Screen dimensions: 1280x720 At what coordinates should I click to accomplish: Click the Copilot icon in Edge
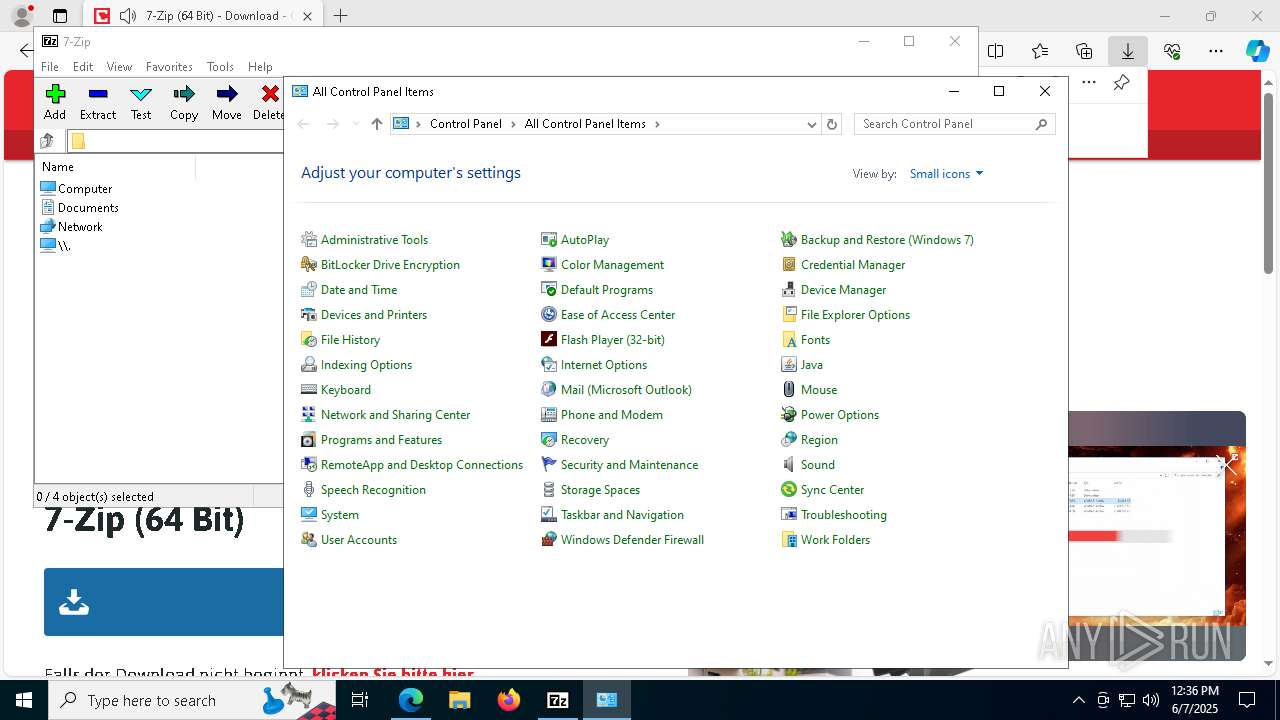(1257, 51)
